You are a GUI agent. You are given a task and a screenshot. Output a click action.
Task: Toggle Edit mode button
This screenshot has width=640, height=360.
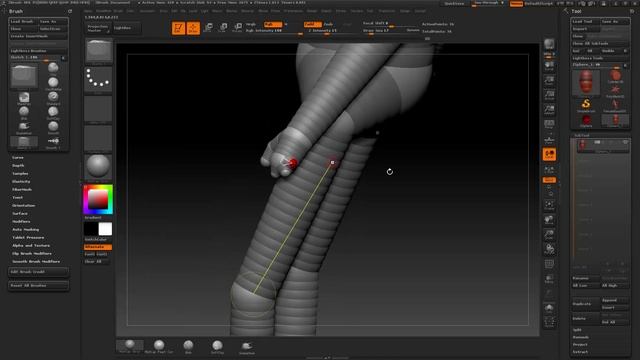coord(178,28)
